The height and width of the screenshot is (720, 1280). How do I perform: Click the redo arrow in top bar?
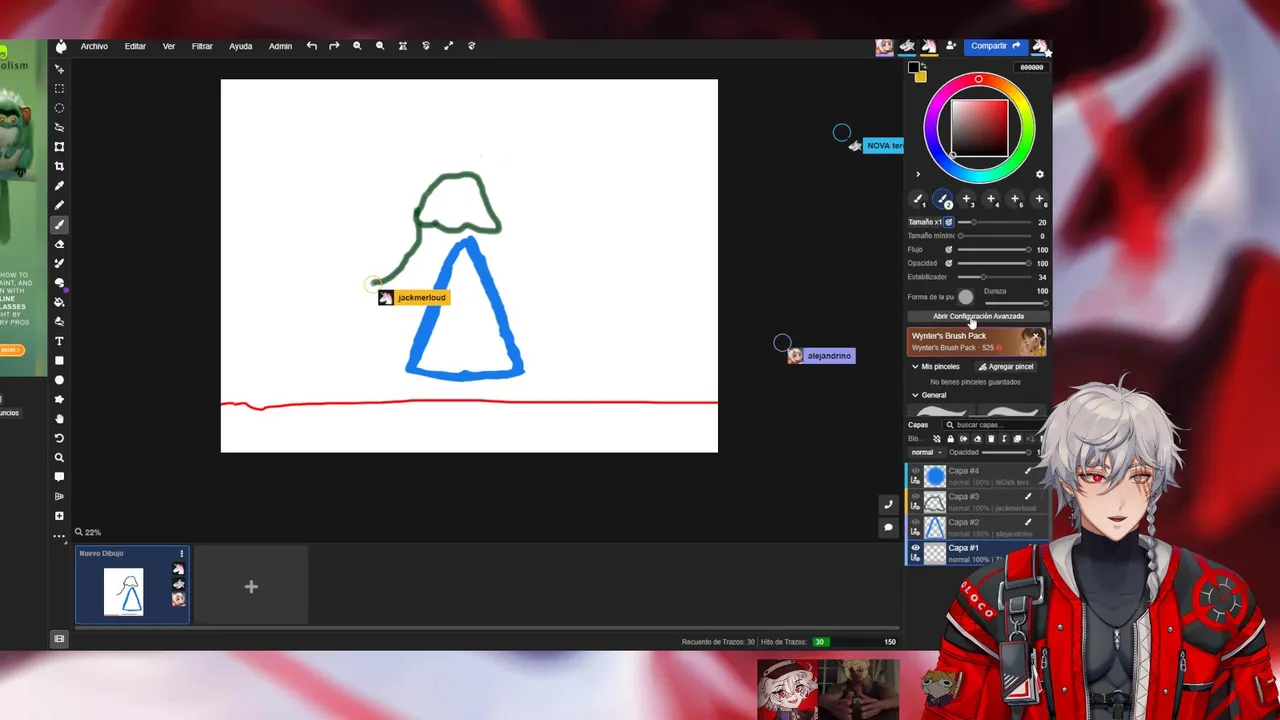(x=334, y=46)
